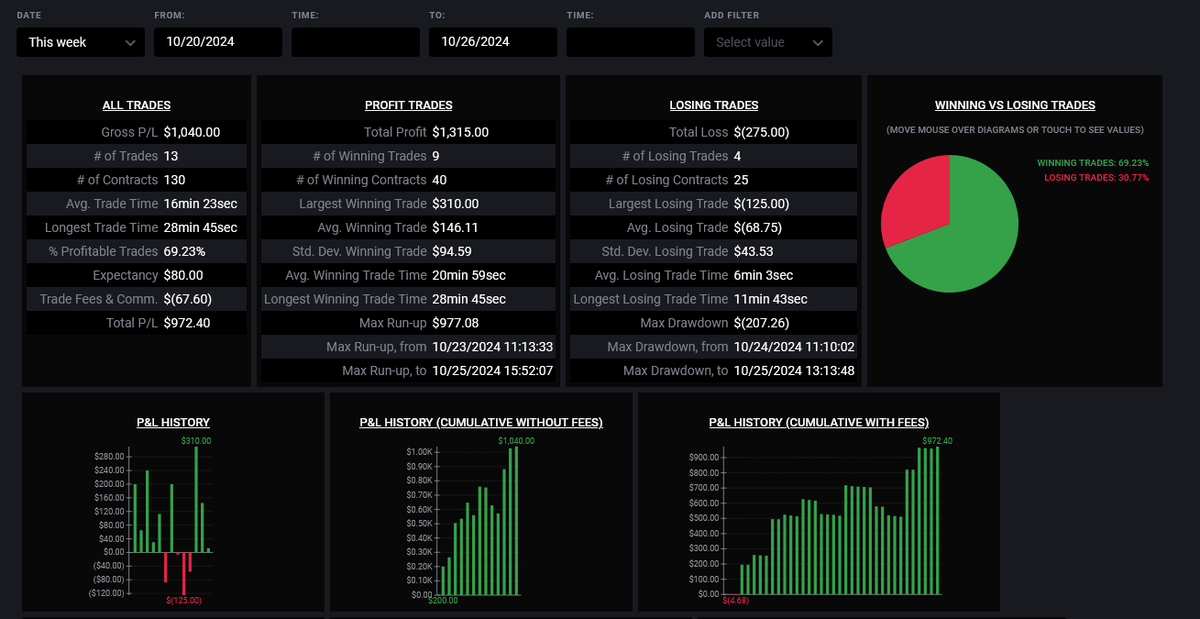Screen dimensions: 1200x619
Task: Click P&L History (Cumulative Without Fees) title
Action: click(481, 423)
